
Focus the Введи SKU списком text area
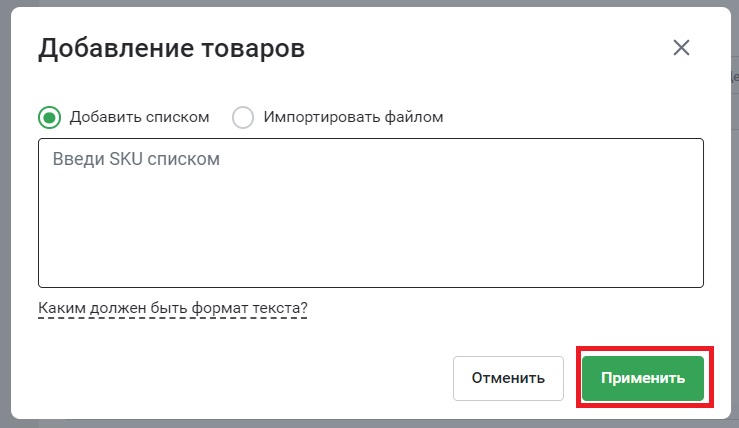click(x=371, y=213)
